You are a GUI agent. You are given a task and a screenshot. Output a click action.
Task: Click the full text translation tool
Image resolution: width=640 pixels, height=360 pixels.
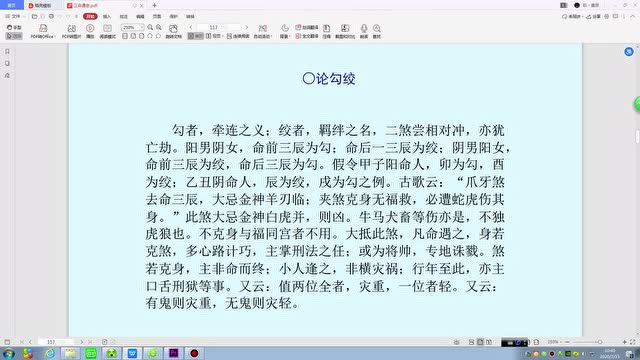307,36
